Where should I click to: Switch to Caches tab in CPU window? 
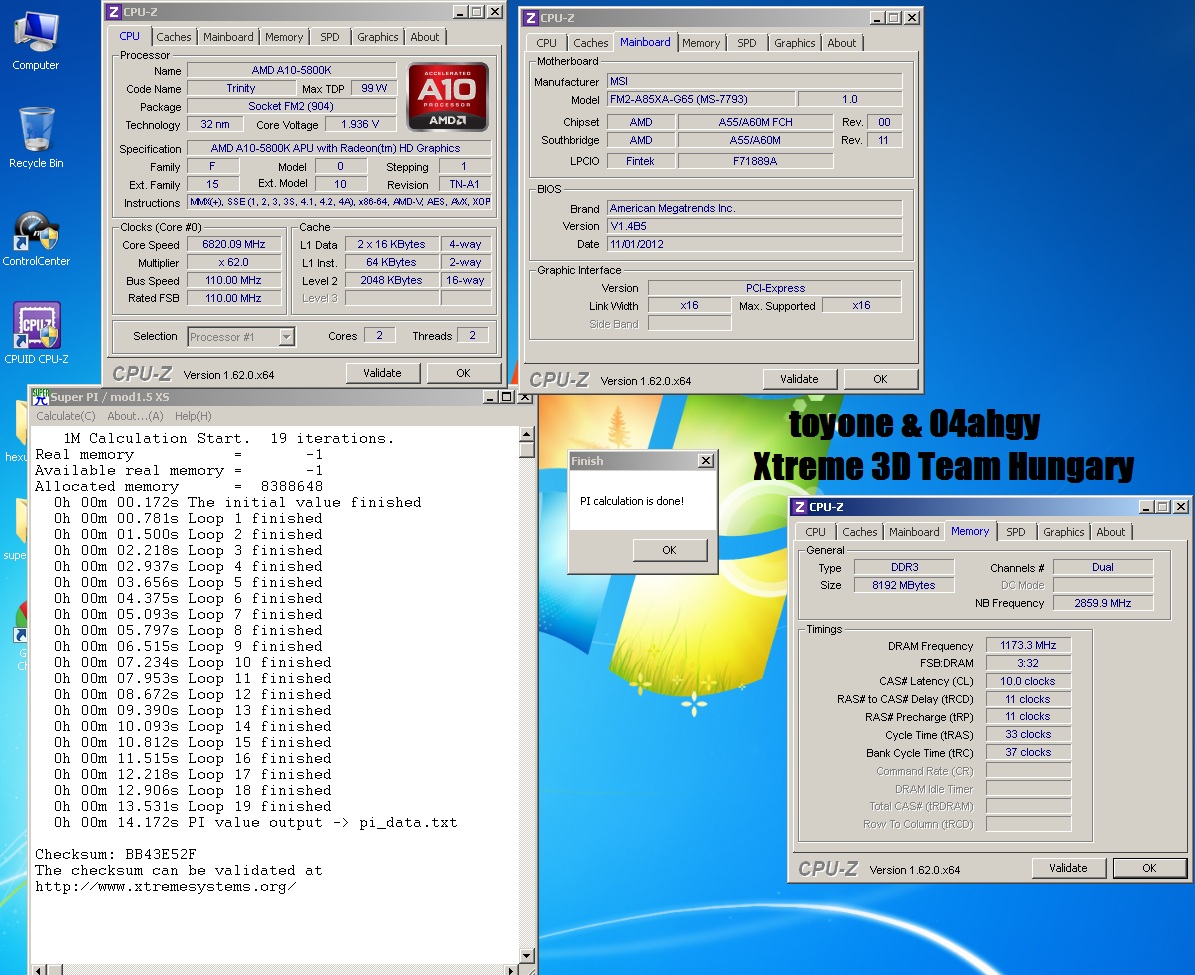(174, 37)
